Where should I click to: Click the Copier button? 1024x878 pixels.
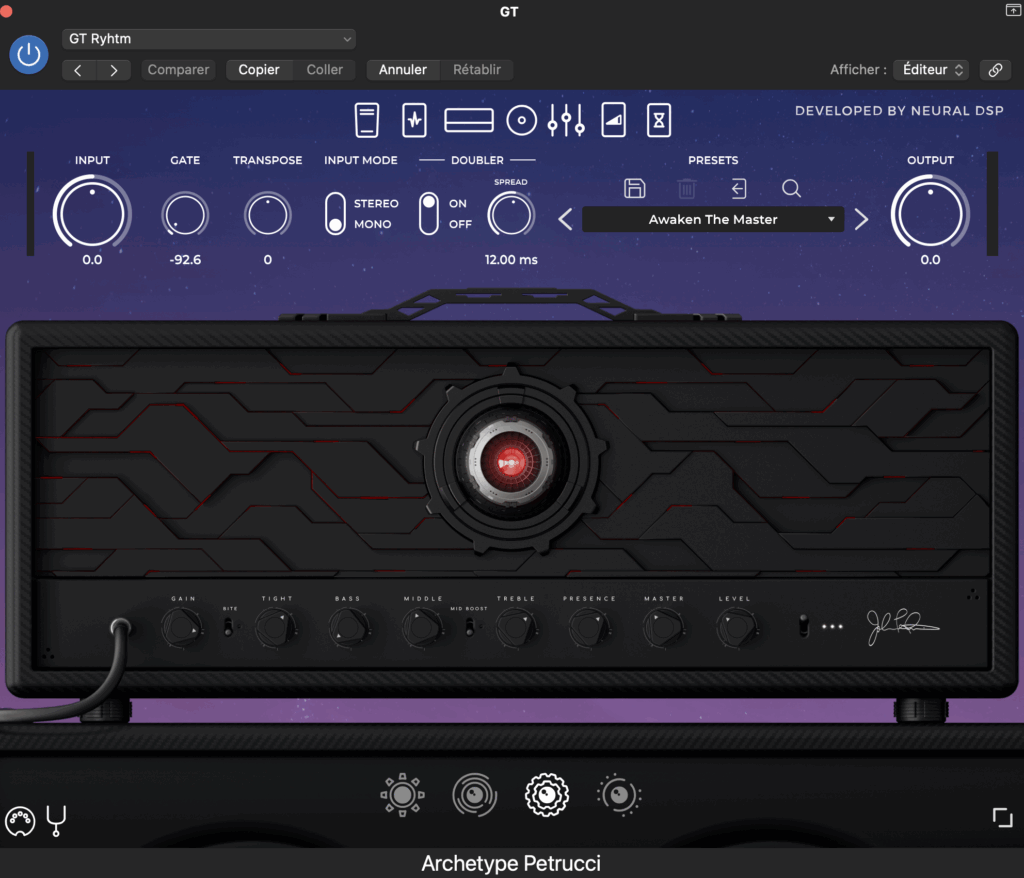coord(259,70)
